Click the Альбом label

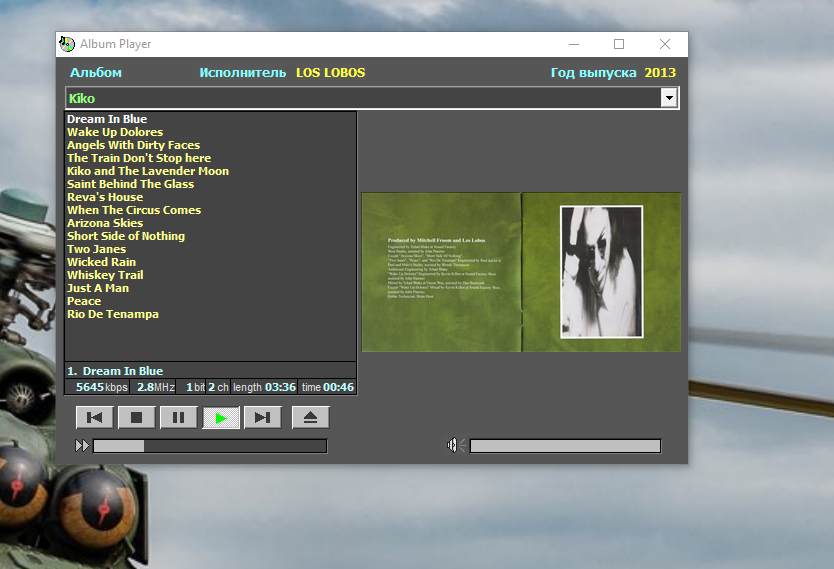96,73
